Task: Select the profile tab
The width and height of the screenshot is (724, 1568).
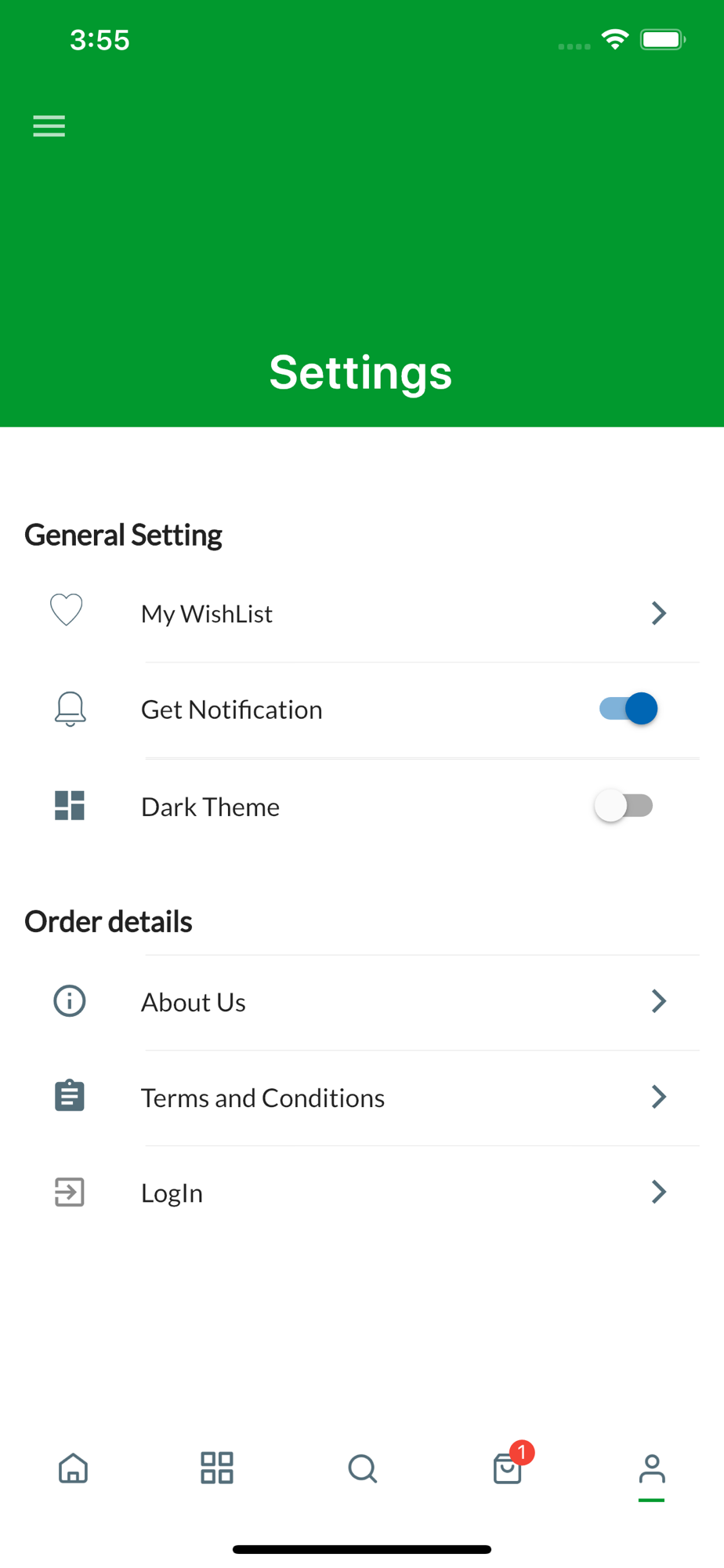Action: [652, 1472]
